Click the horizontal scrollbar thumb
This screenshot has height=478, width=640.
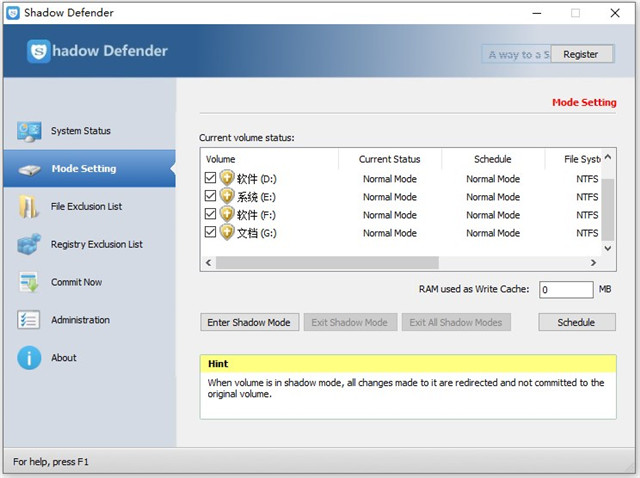tap(327, 262)
